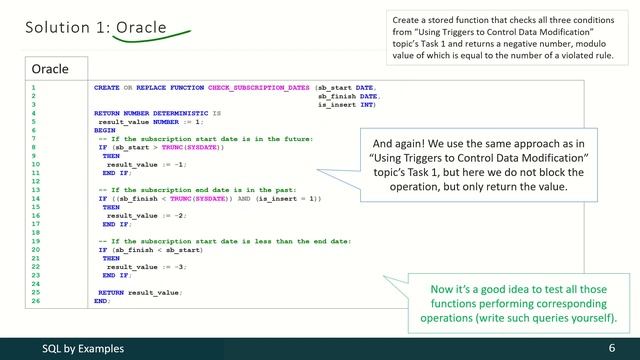
Task: Click the "sb_finish DATE," parameter line
Action: click(x=349, y=96)
